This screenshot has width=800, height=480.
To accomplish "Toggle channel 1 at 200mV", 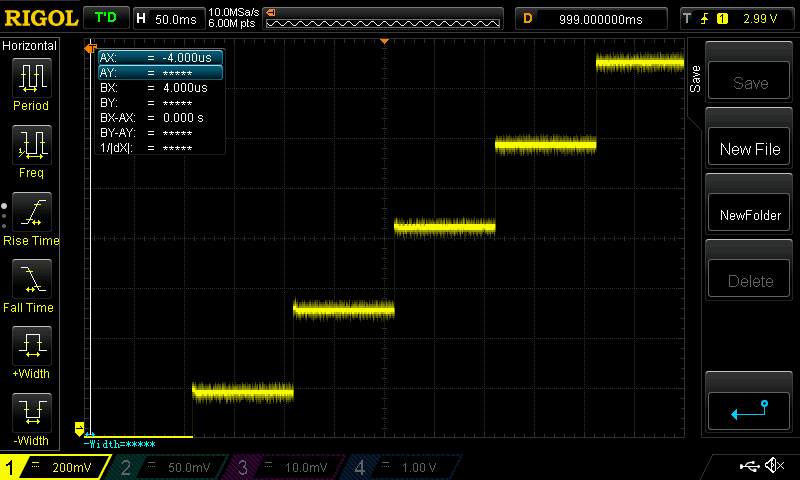I will (x=55, y=468).
